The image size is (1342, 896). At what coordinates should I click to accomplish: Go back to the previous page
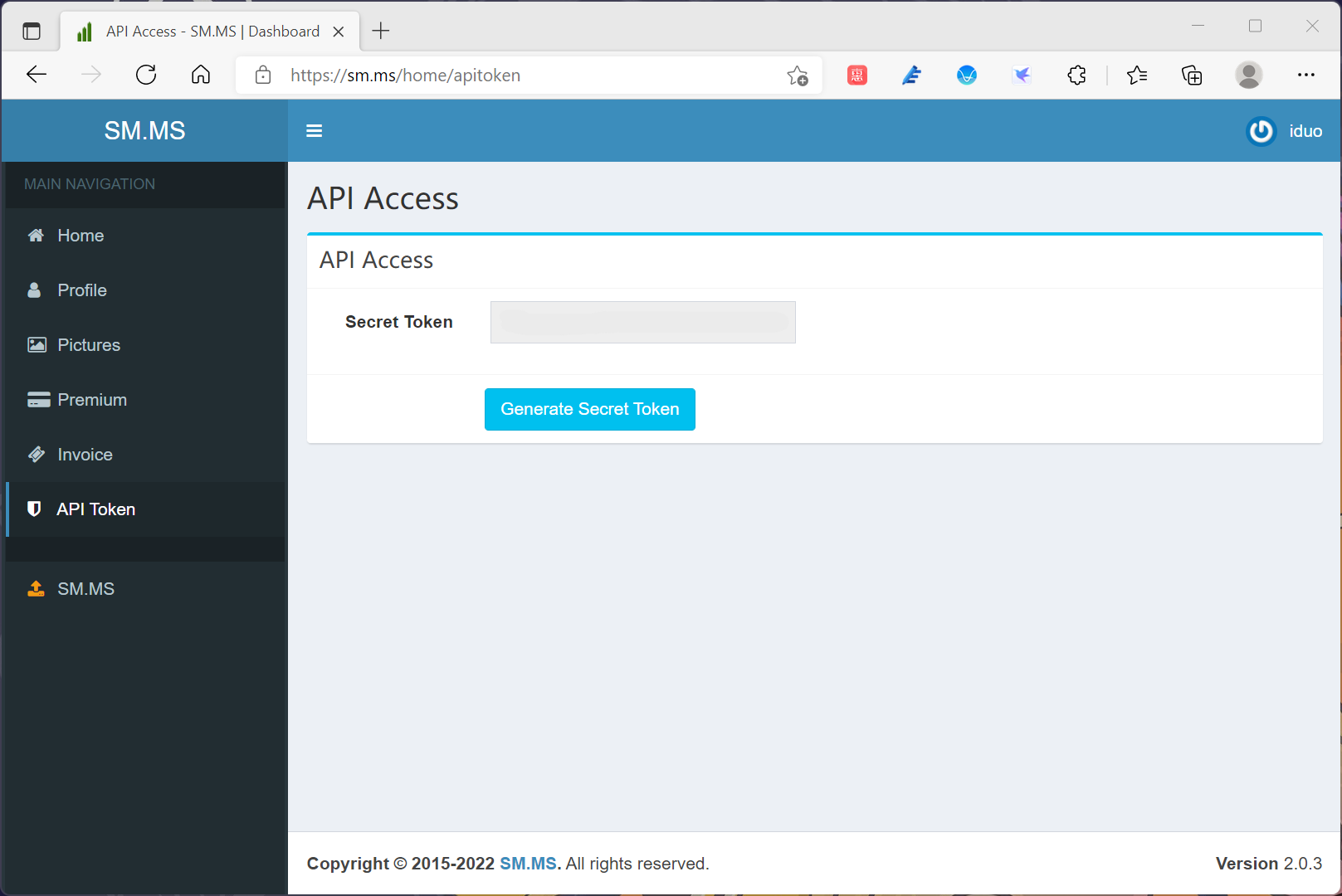click(37, 75)
